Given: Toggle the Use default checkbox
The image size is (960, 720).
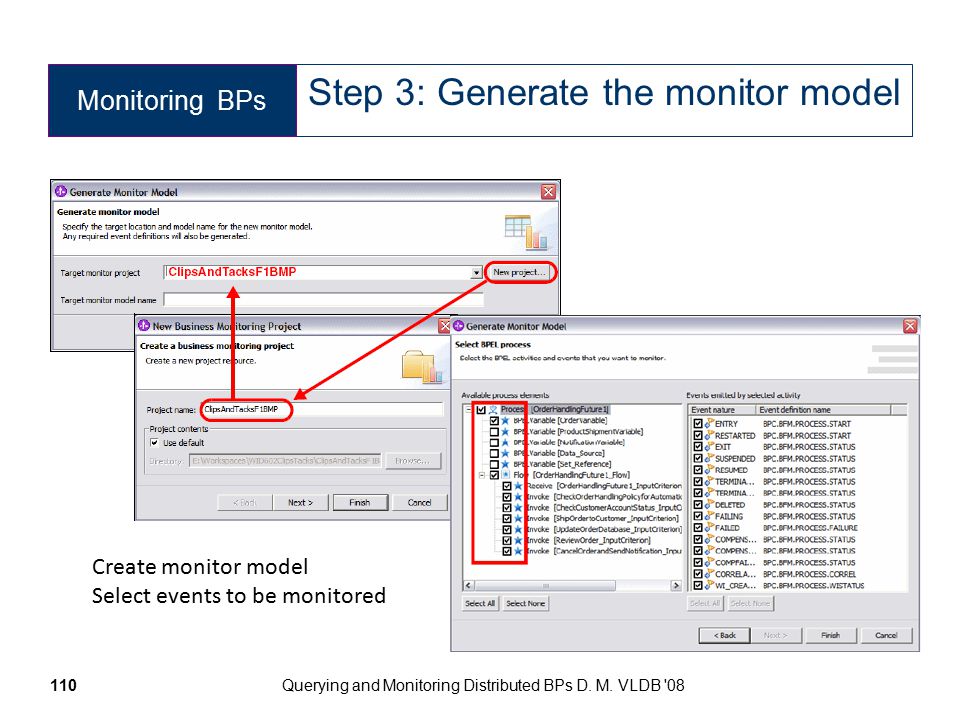Looking at the screenshot, I should [154, 443].
